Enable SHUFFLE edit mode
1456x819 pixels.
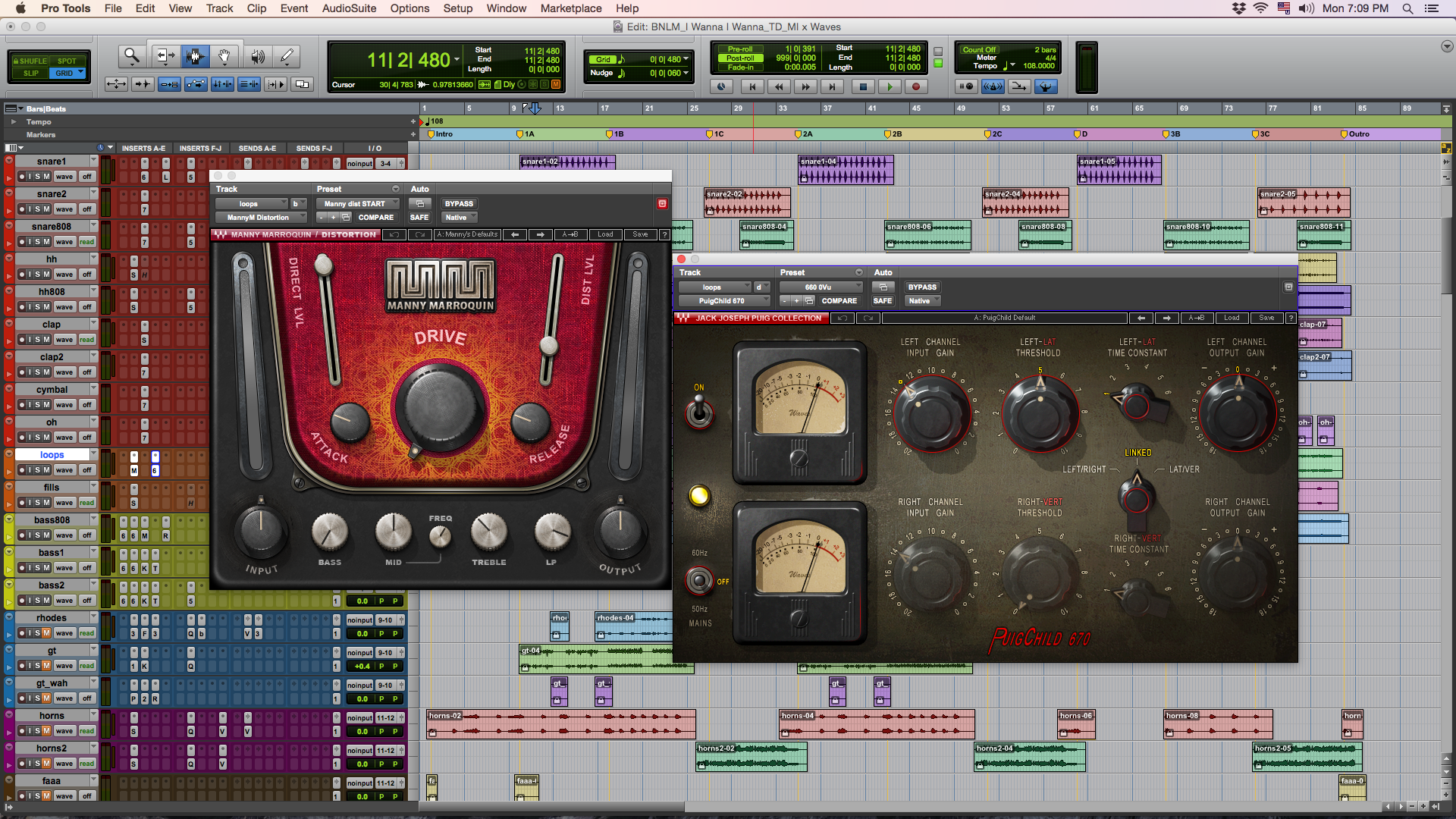[30, 61]
